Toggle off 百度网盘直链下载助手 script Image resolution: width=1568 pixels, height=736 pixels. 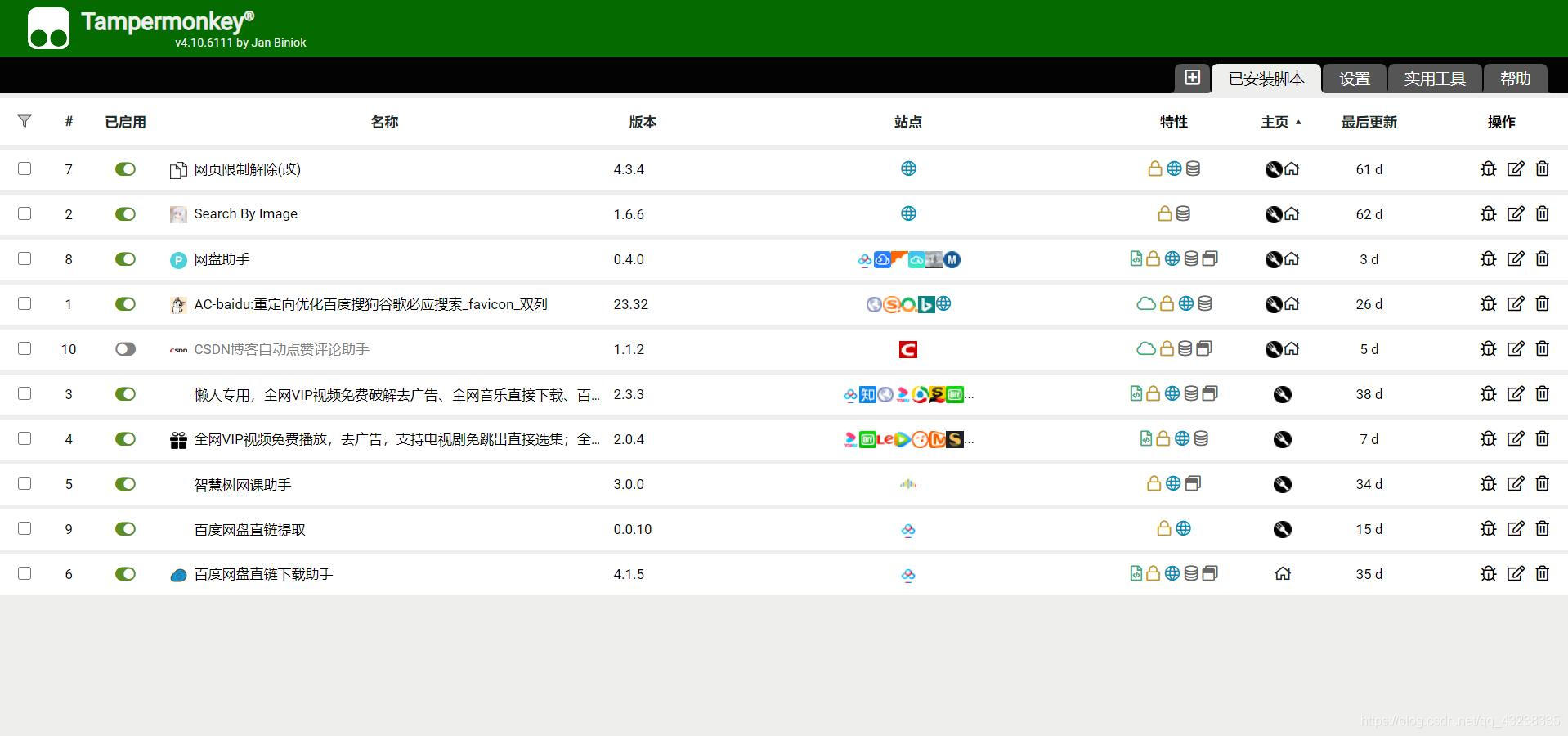pos(125,574)
